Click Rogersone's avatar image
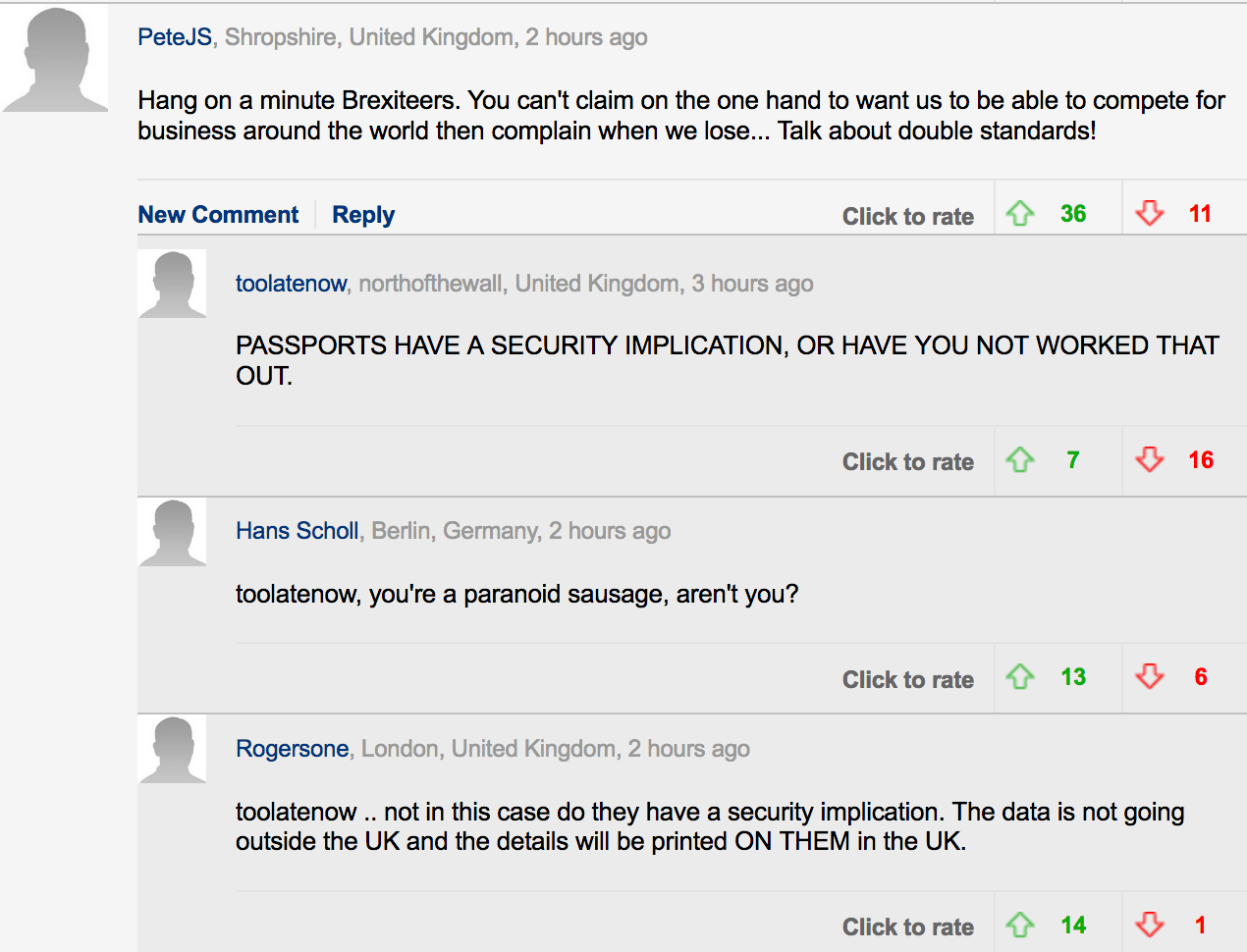Viewport: 1247px width, 952px height. pos(173,750)
